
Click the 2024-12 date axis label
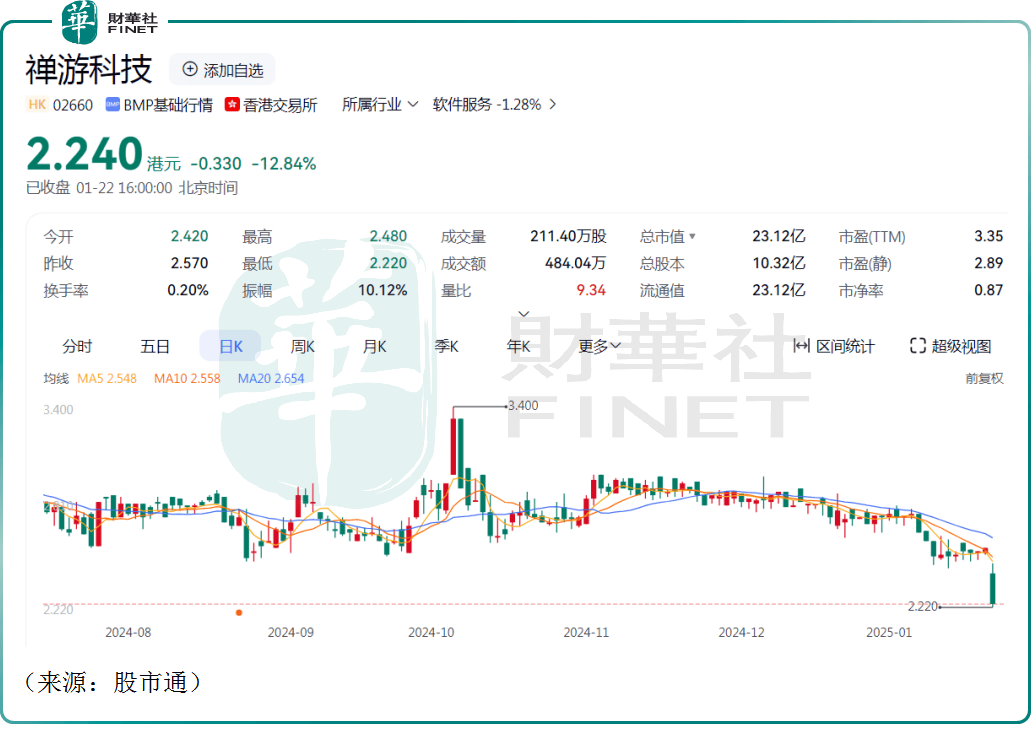tap(741, 632)
